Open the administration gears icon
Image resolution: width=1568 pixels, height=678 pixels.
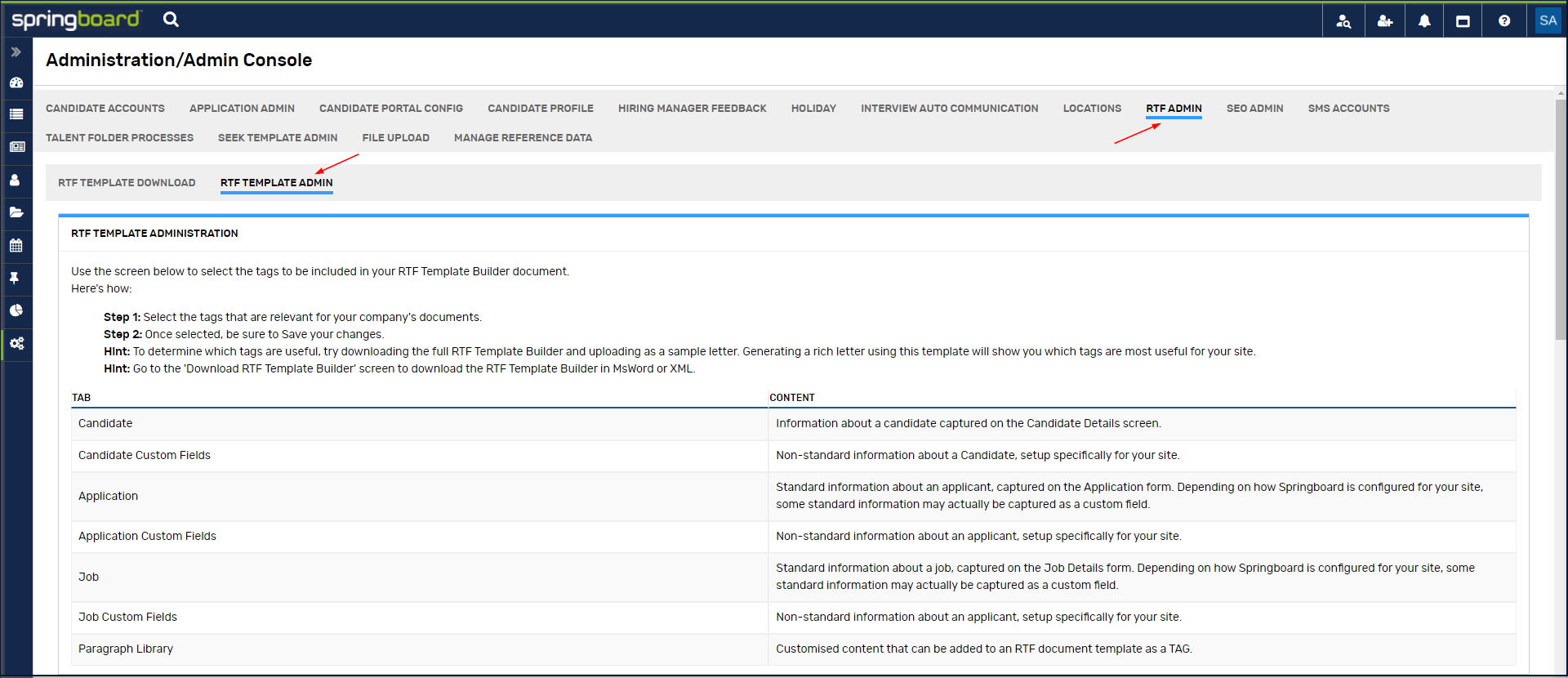point(16,343)
